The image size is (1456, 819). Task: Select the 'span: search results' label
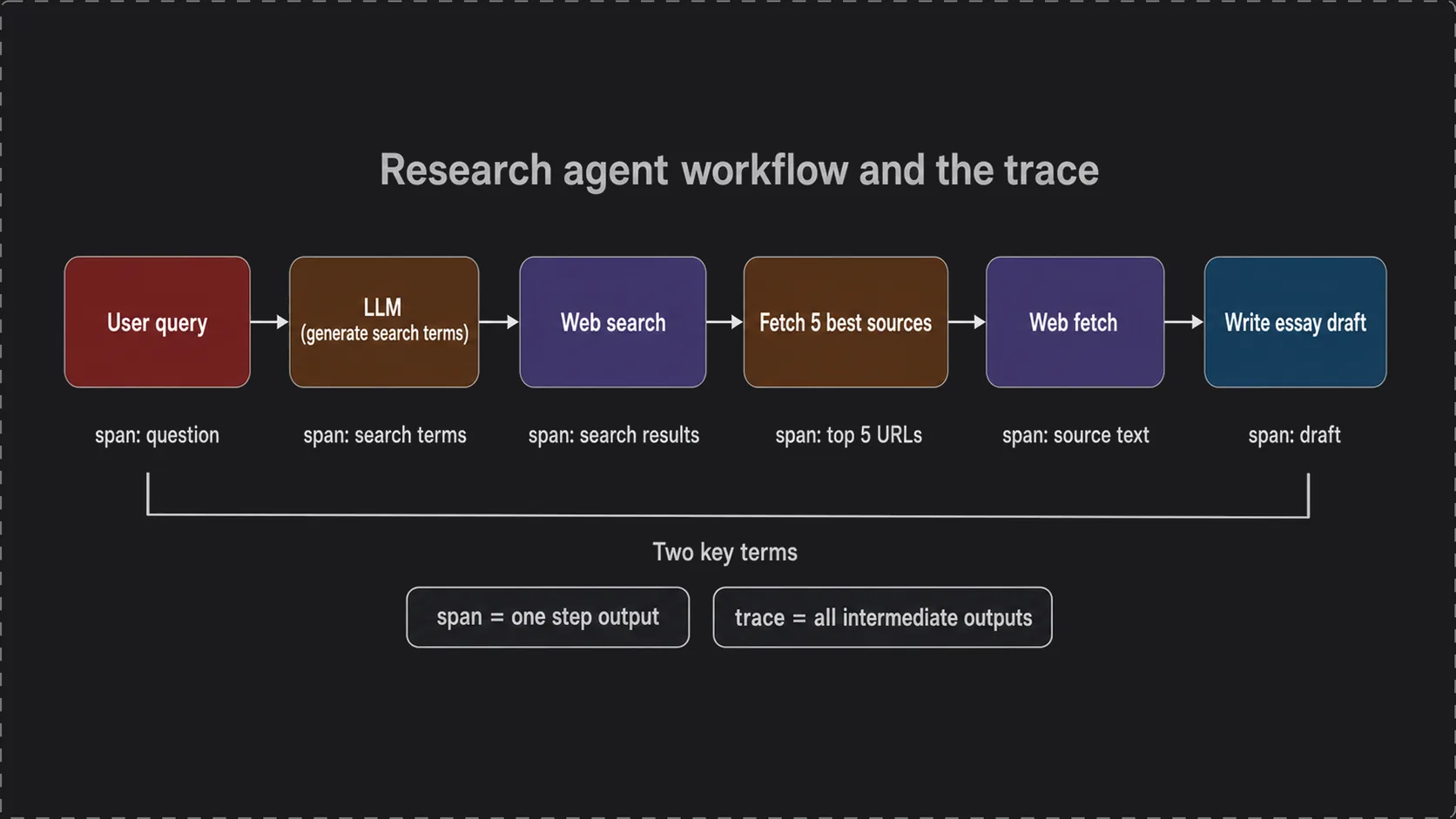614,435
